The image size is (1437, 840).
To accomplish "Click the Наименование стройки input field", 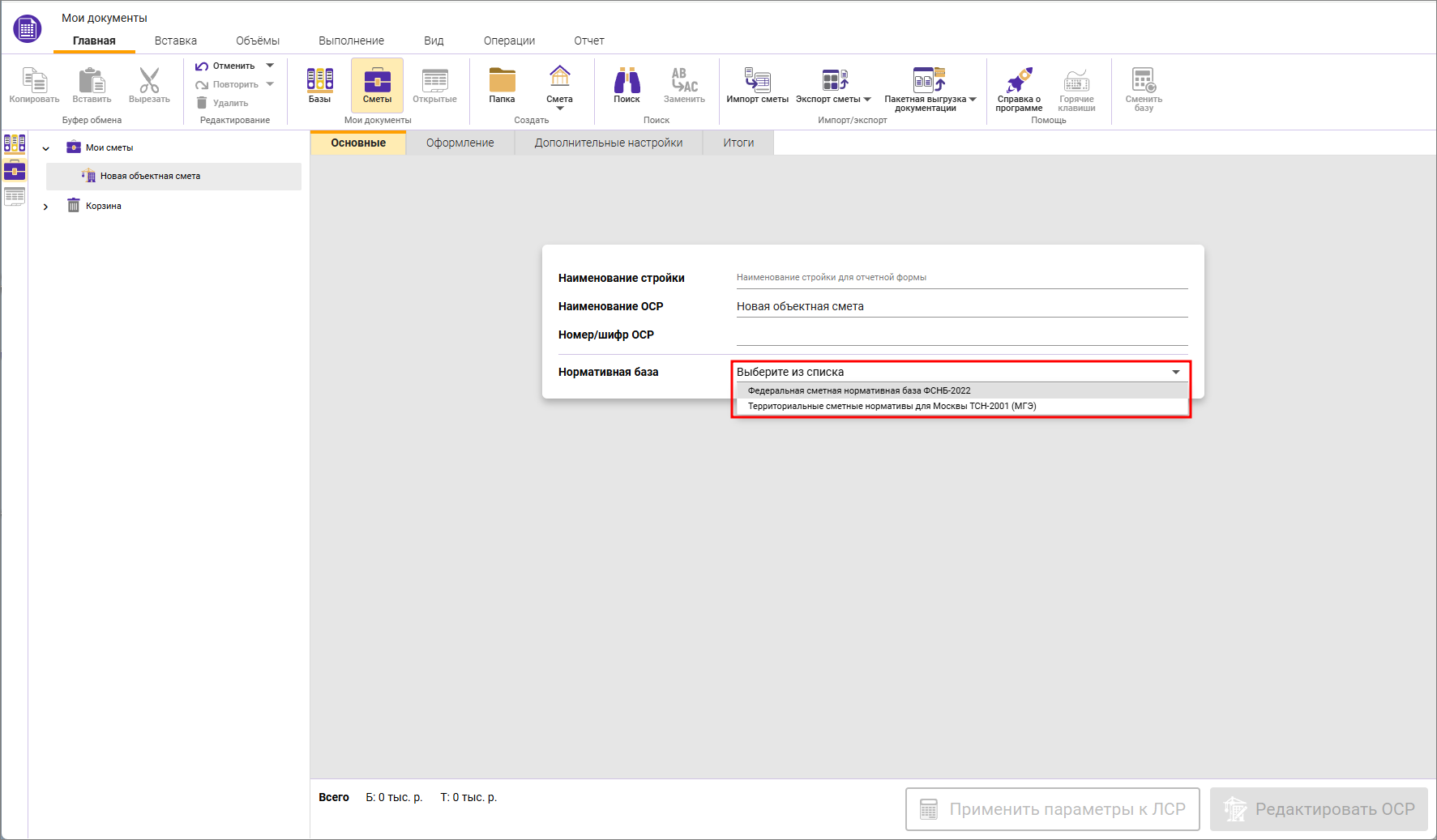I will pyautogui.click(x=961, y=278).
